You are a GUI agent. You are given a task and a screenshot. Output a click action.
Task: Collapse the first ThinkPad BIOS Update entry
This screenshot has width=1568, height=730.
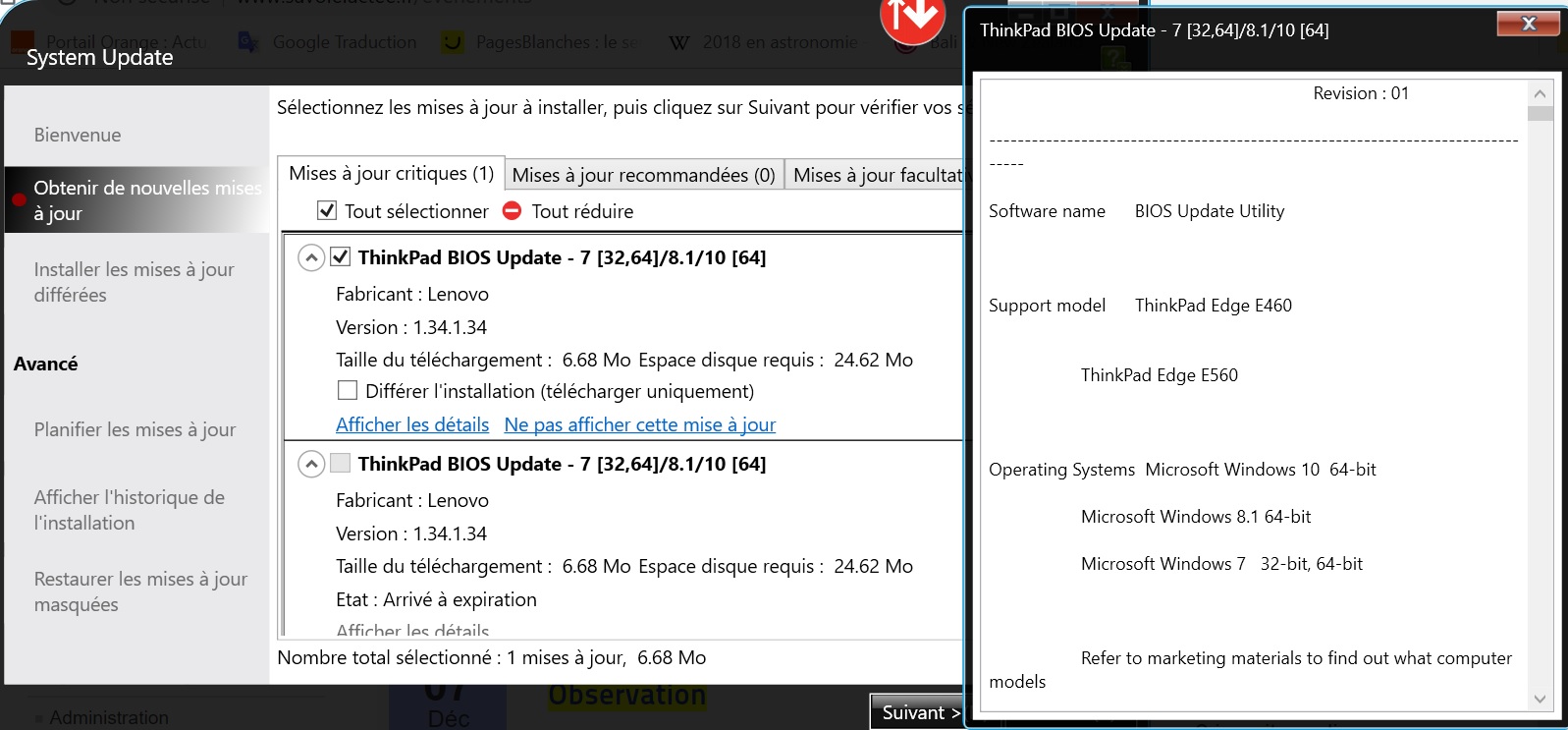(311, 258)
